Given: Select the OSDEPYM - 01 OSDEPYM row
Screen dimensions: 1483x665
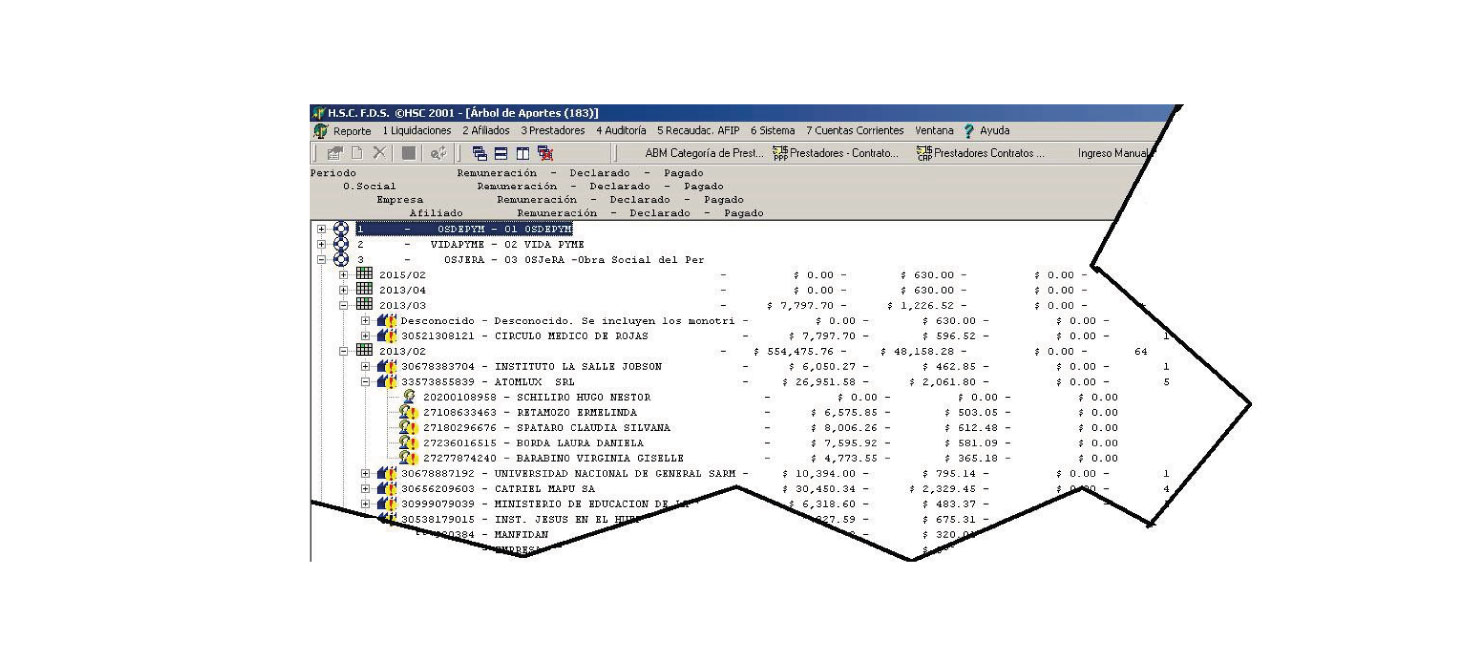Looking at the screenshot, I should 463,229.
